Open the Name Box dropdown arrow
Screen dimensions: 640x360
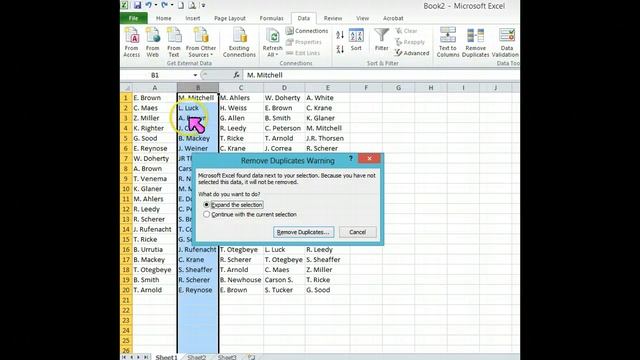click(x=195, y=75)
